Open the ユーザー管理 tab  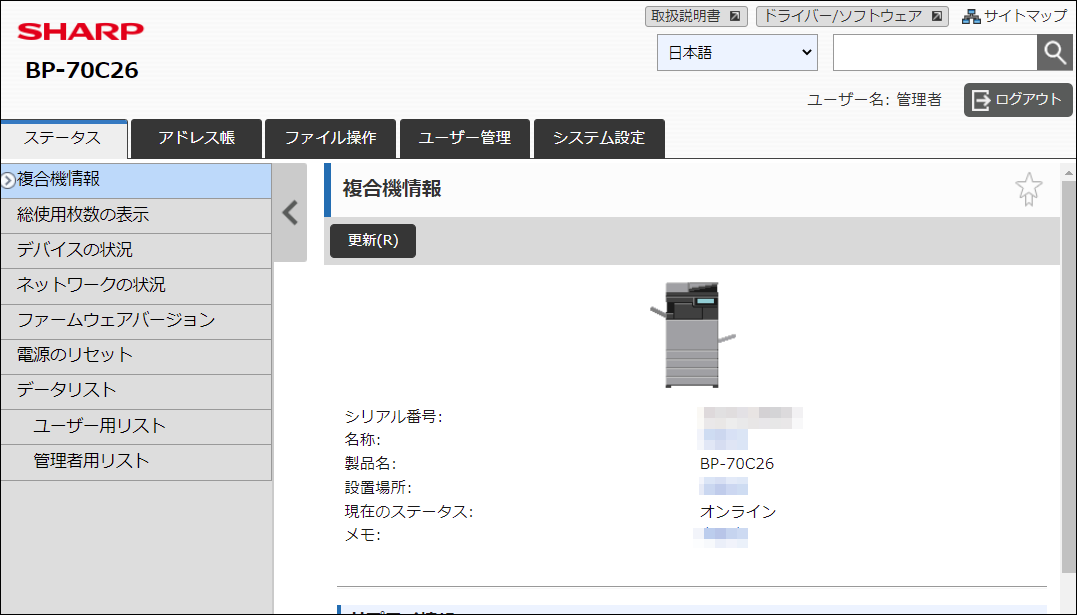(464, 138)
